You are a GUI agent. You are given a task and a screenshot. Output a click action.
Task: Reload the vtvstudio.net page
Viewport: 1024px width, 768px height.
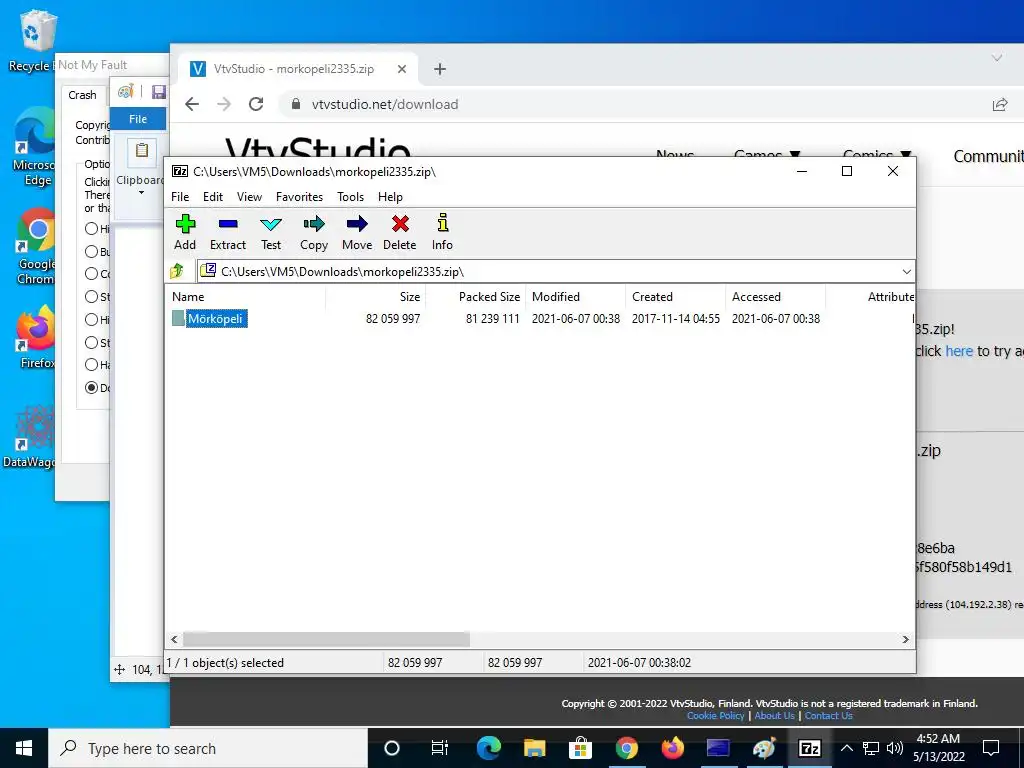(256, 104)
